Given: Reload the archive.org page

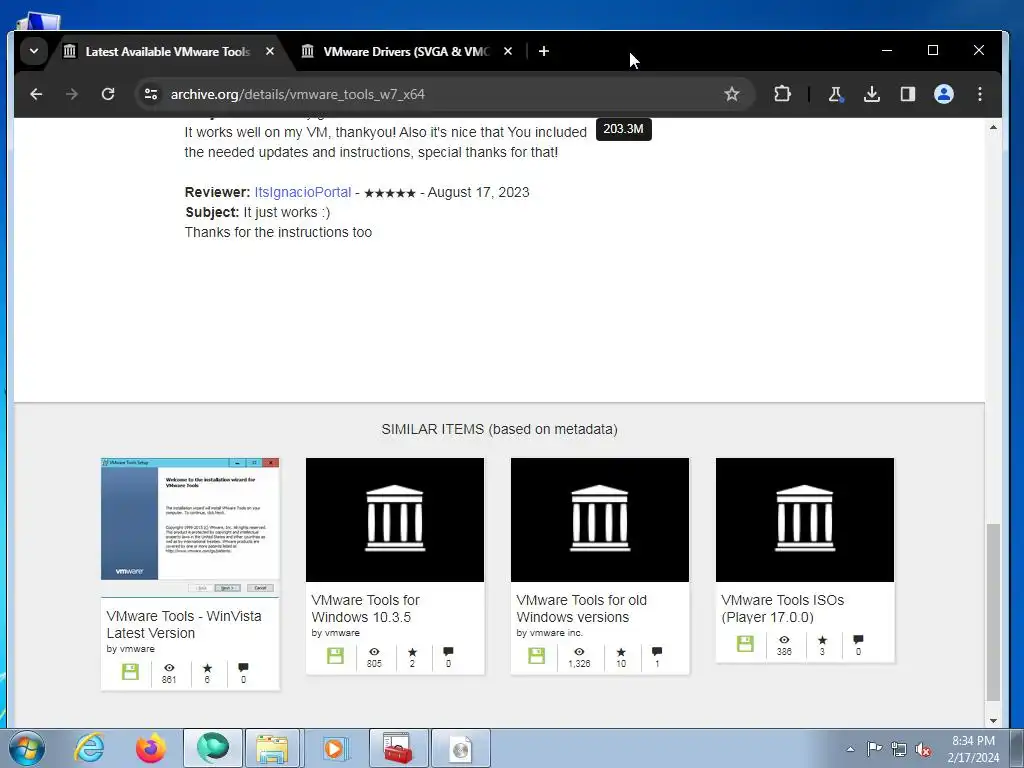Looking at the screenshot, I should point(108,94).
